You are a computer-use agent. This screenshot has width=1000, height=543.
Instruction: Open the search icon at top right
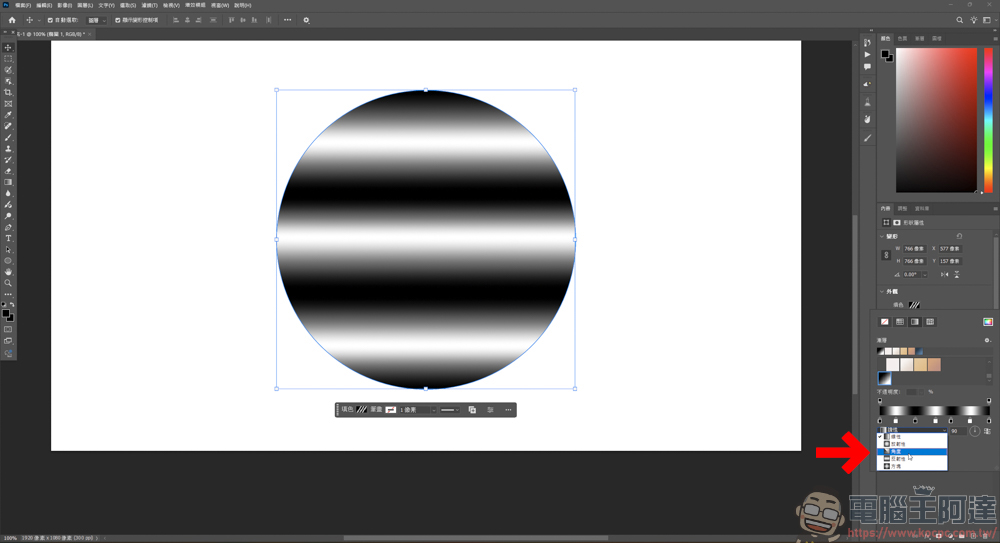[x=959, y=20]
